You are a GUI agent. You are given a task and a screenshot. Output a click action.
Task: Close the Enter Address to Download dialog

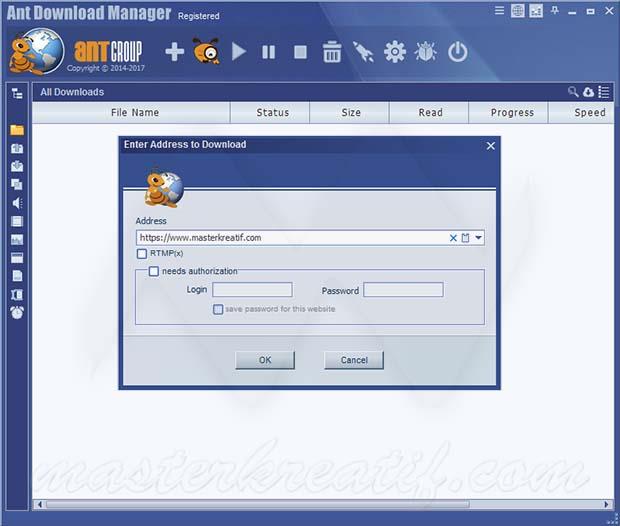[490, 146]
